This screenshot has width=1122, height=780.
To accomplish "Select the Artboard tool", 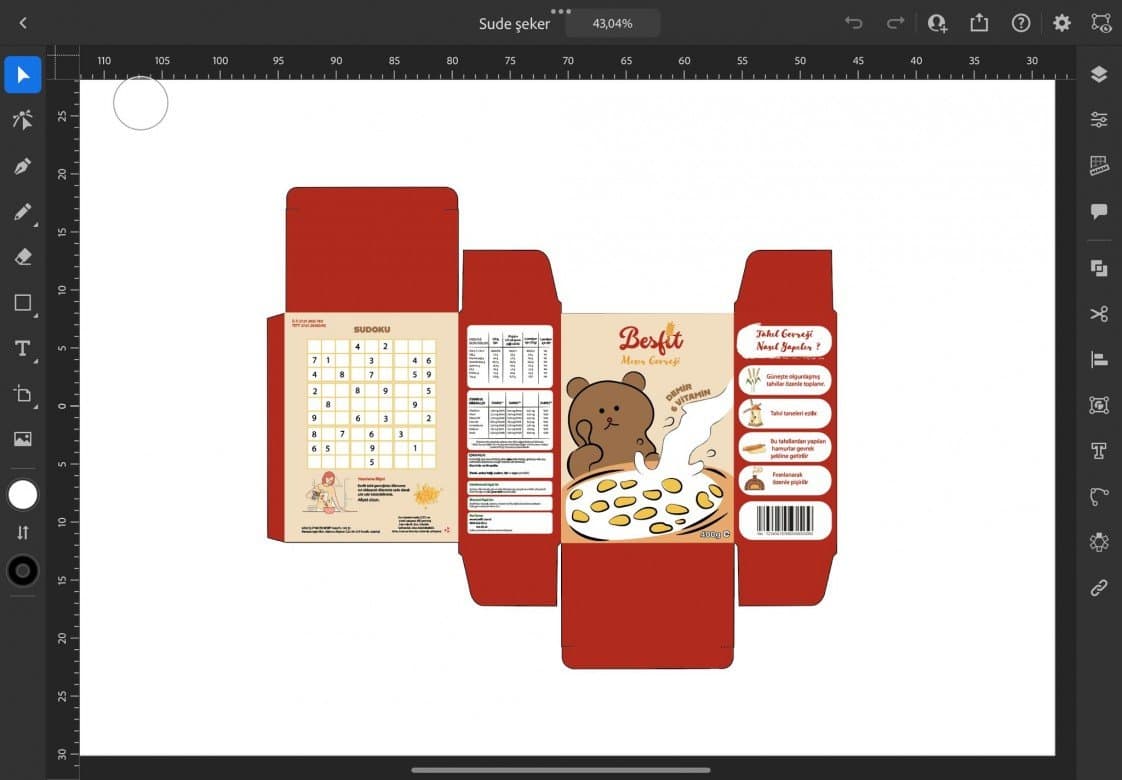I will click(x=23, y=394).
